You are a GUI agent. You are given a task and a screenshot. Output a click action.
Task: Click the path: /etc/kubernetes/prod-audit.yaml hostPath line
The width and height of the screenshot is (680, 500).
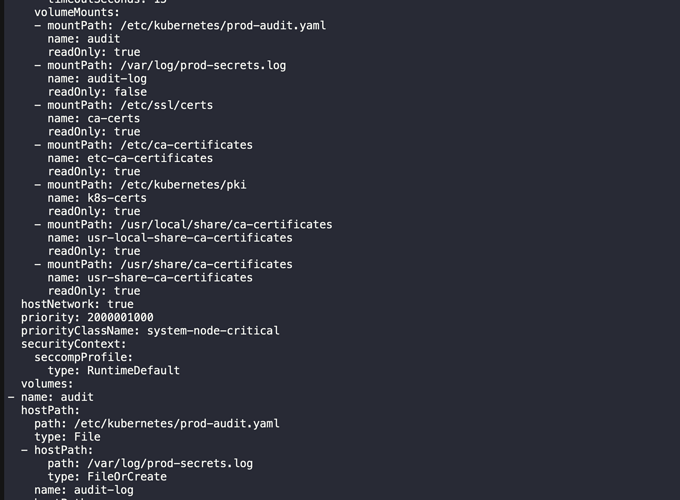[156, 423]
